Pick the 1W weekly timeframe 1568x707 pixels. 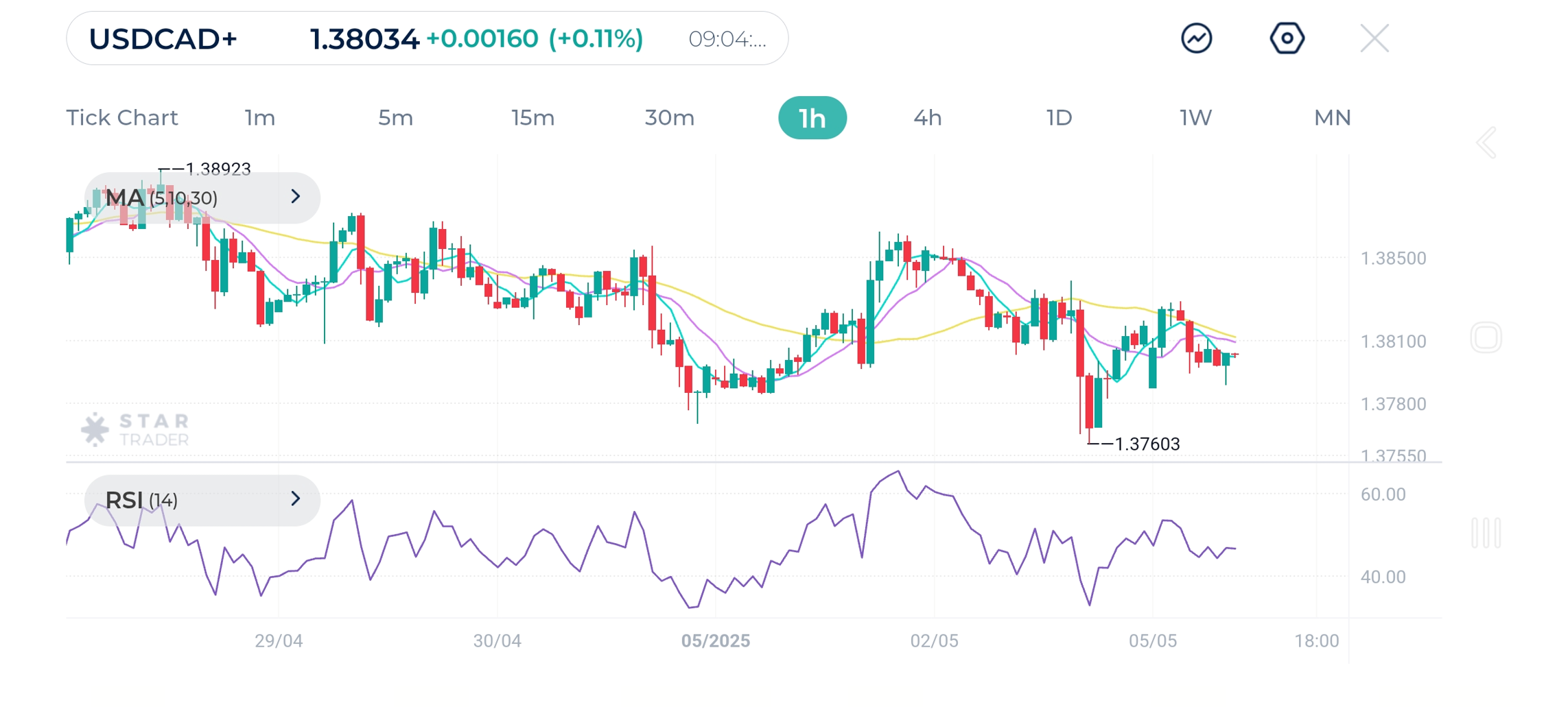(1195, 118)
